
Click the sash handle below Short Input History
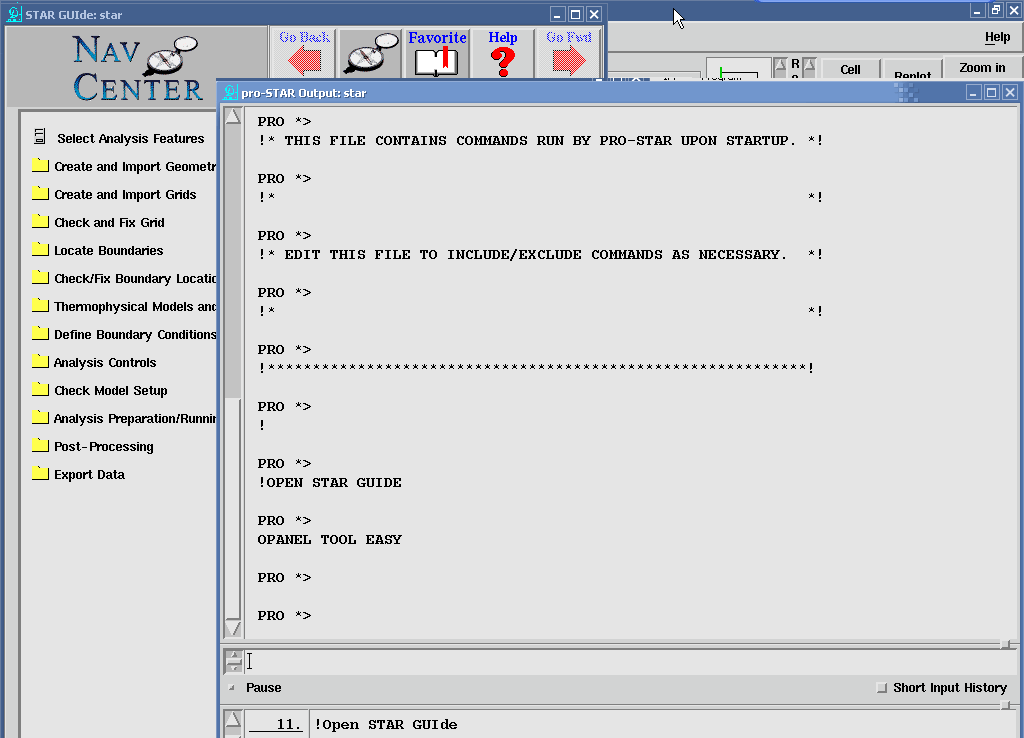[1006, 705]
